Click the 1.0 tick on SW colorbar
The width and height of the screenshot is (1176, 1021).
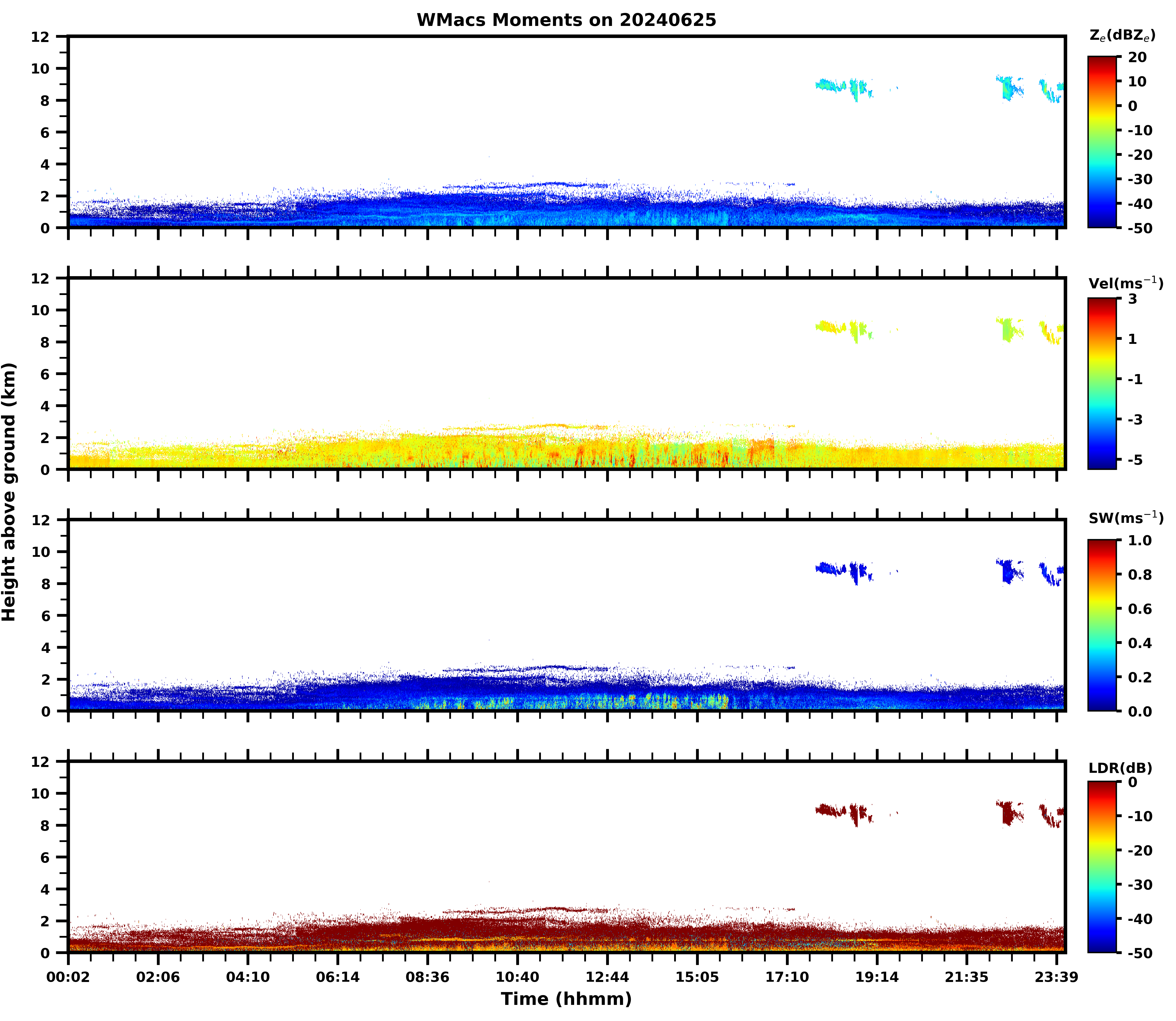coord(1139,540)
